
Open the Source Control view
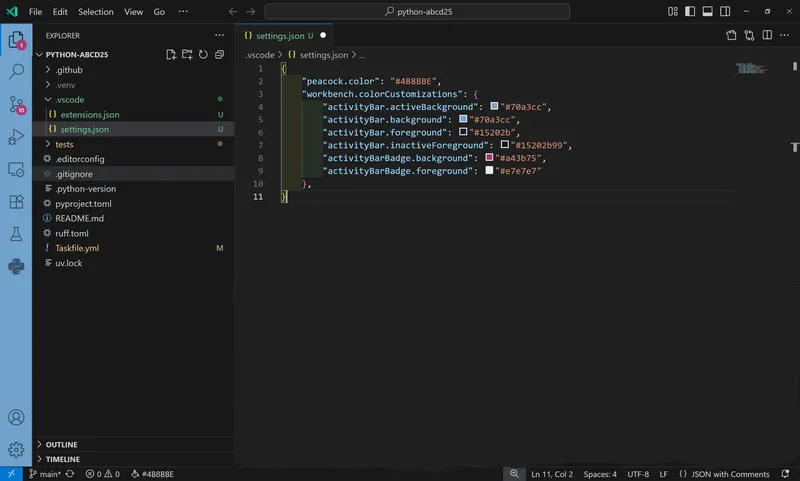16,105
